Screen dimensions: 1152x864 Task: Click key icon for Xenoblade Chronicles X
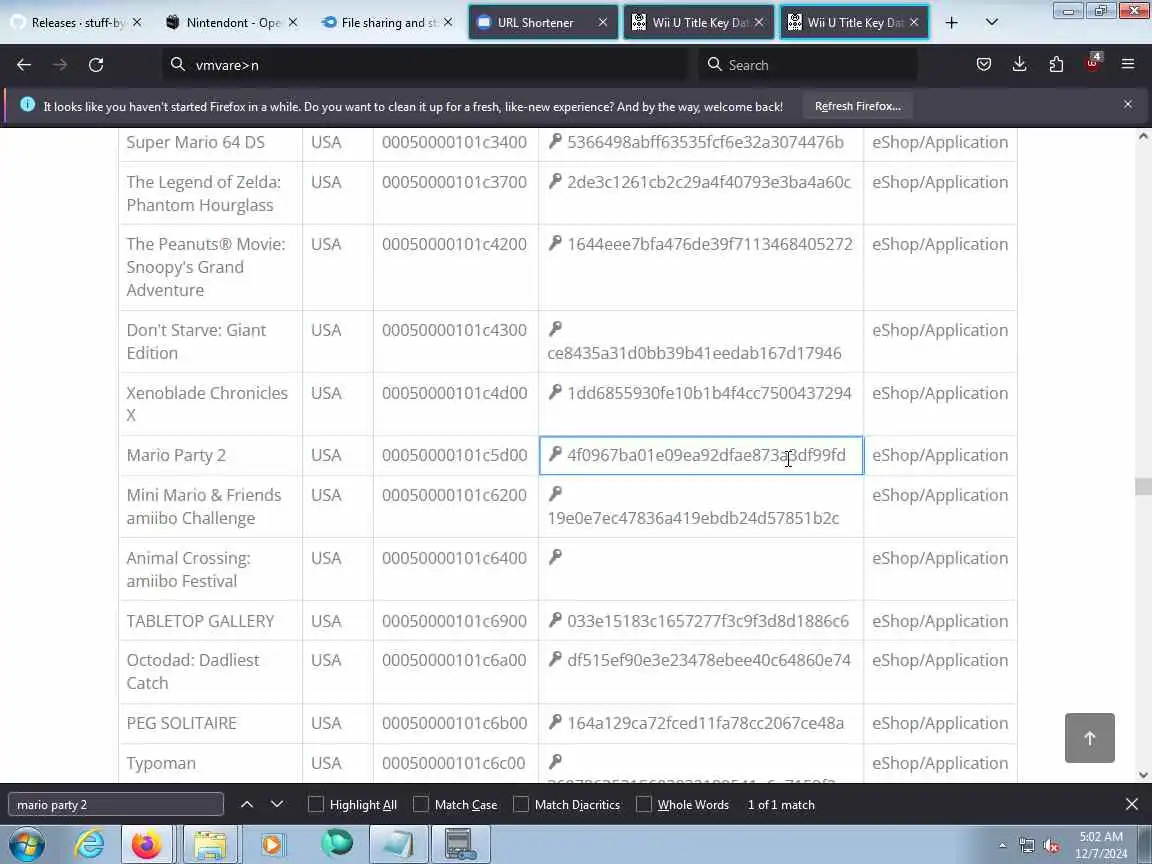point(555,391)
